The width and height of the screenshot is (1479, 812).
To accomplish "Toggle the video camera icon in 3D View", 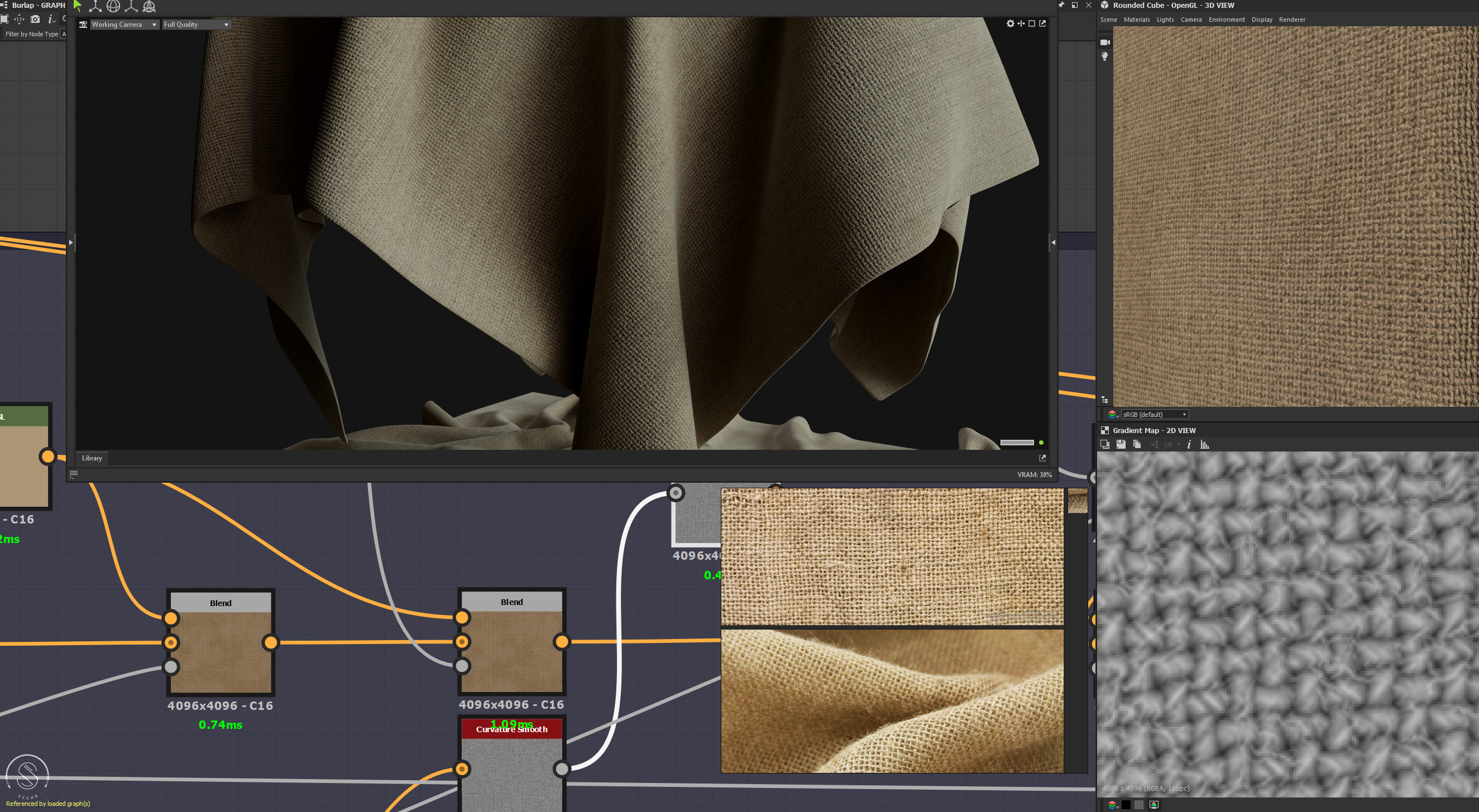I will point(1105,42).
